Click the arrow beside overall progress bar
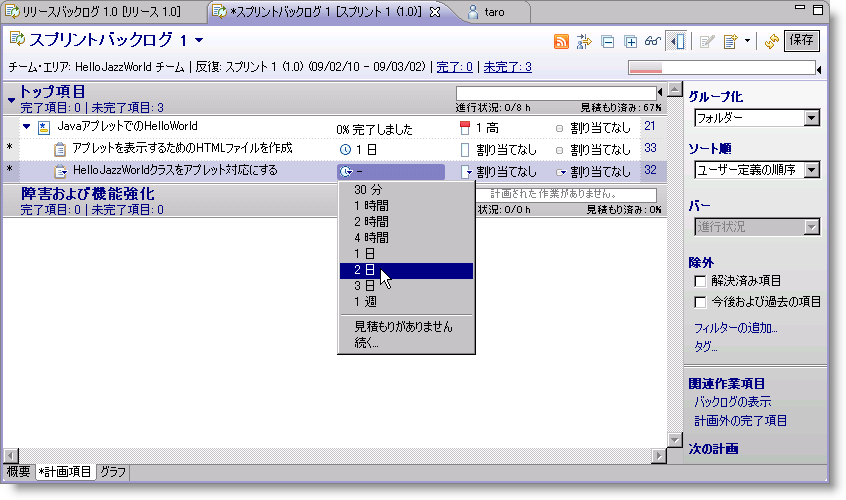Viewport: 846px width, 500px height. coord(820,69)
